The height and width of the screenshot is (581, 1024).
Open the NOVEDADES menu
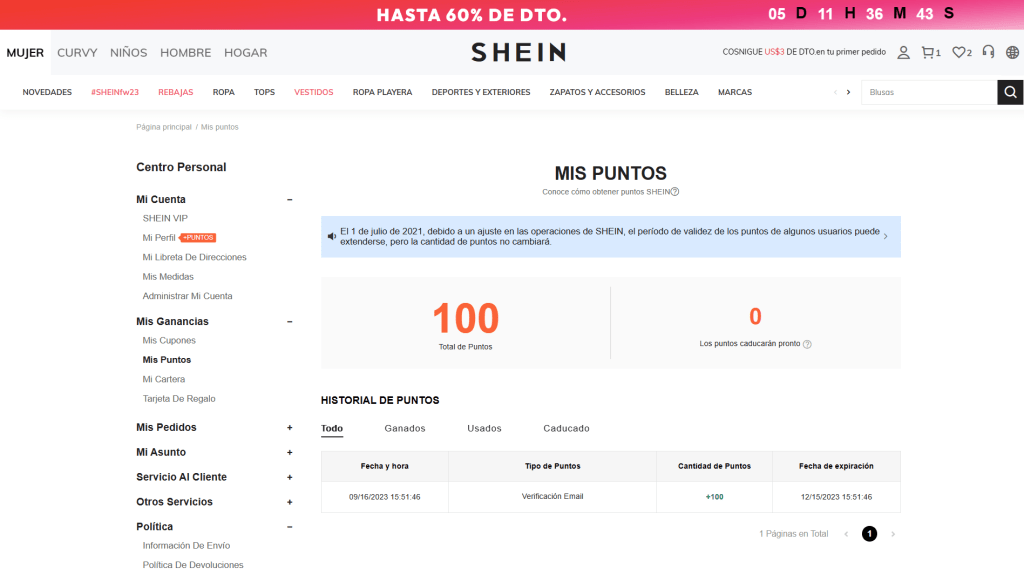[47, 92]
